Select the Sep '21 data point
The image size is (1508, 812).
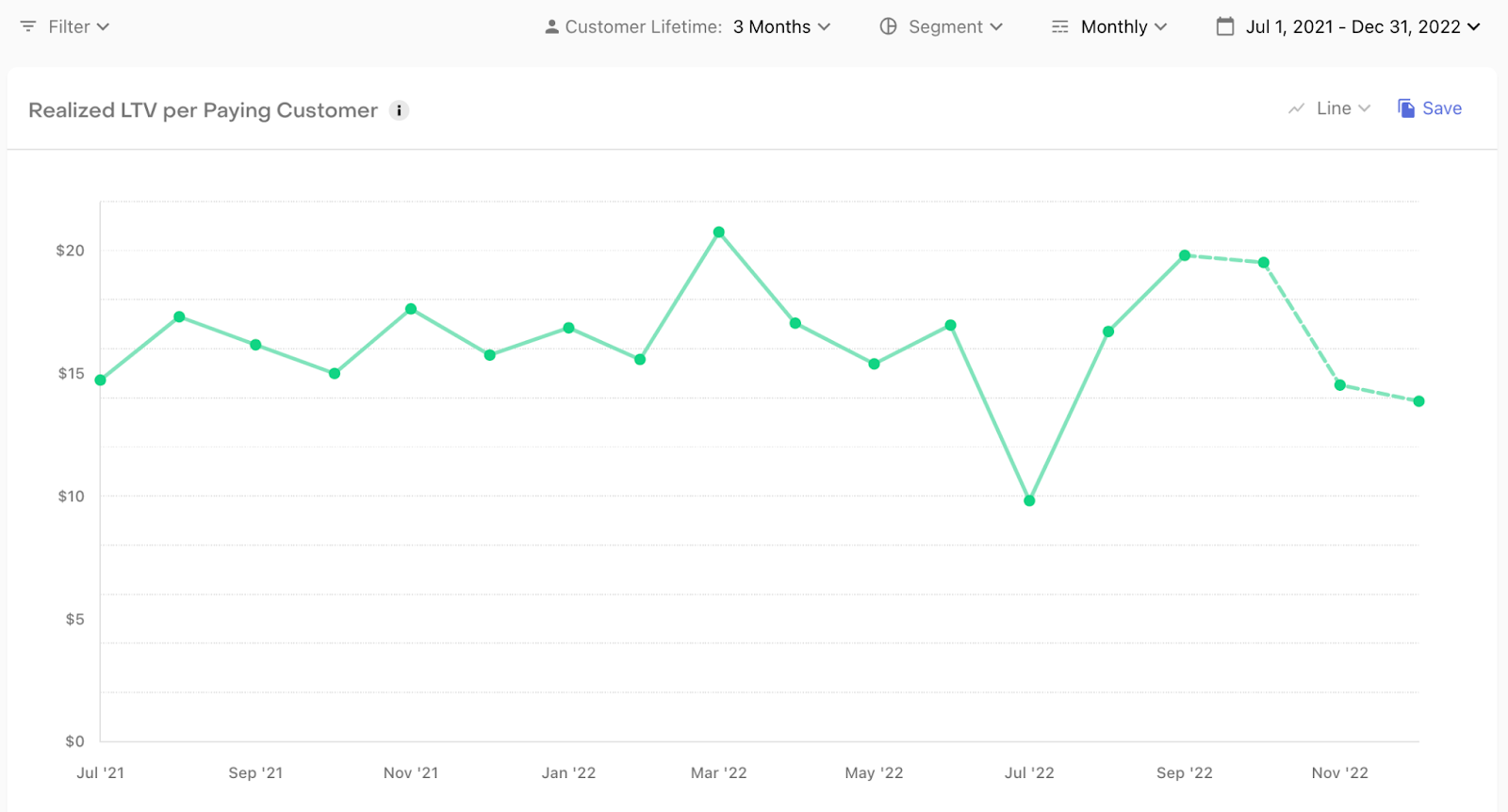255,345
